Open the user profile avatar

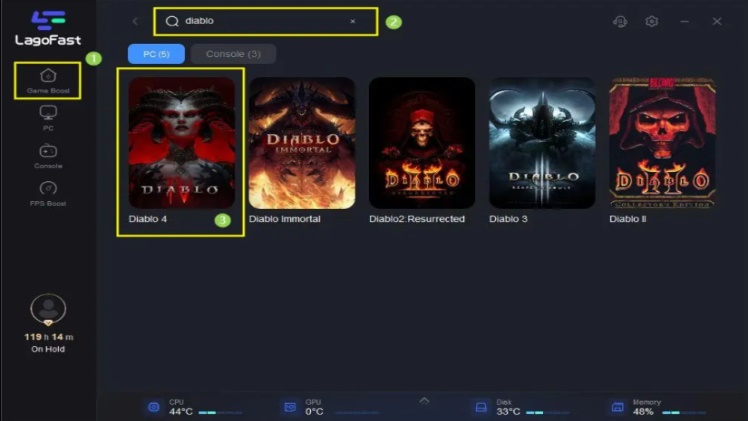(x=48, y=309)
